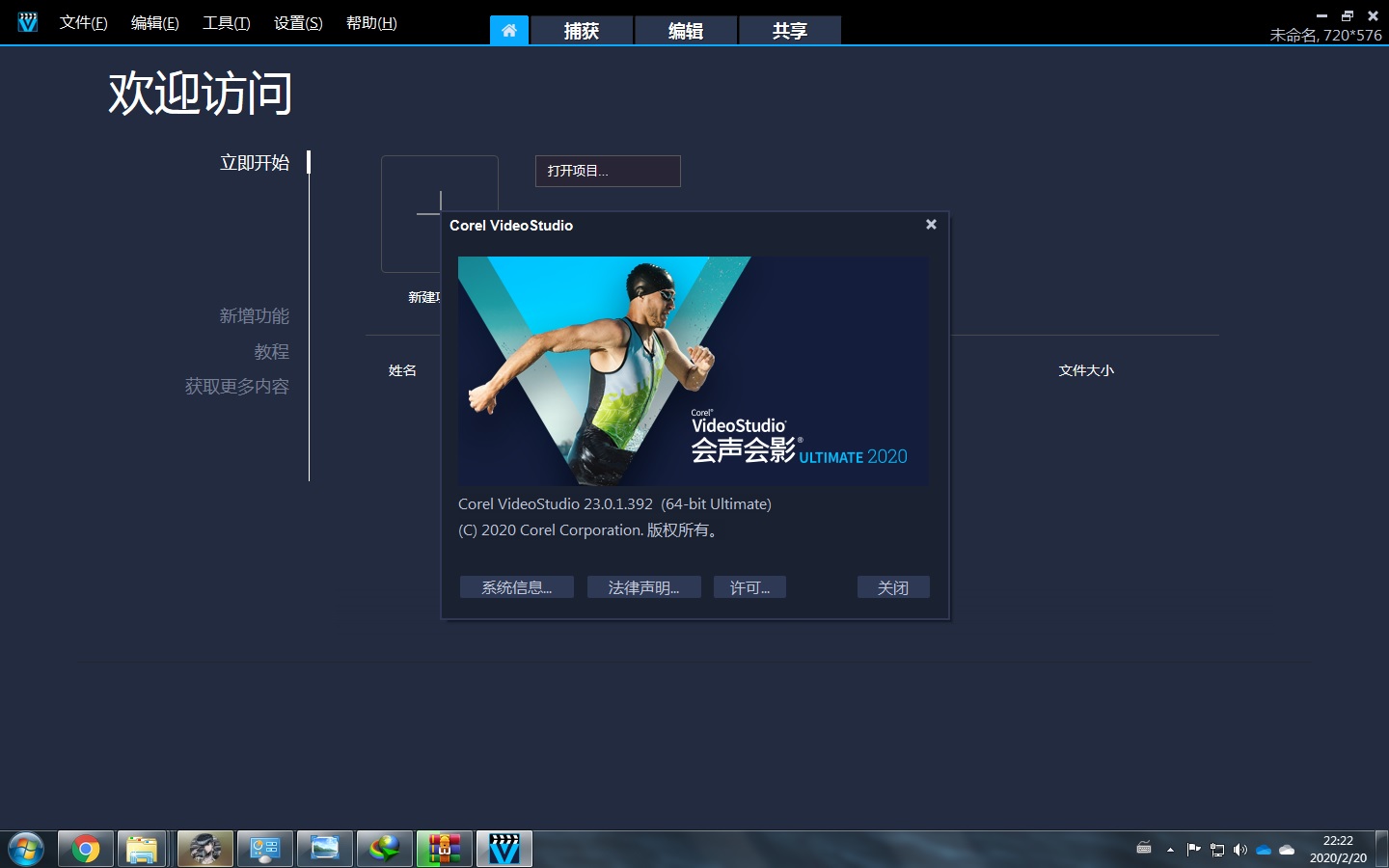Show hidden tray icons arrow
This screenshot has width=1389, height=868.
coord(1170,850)
